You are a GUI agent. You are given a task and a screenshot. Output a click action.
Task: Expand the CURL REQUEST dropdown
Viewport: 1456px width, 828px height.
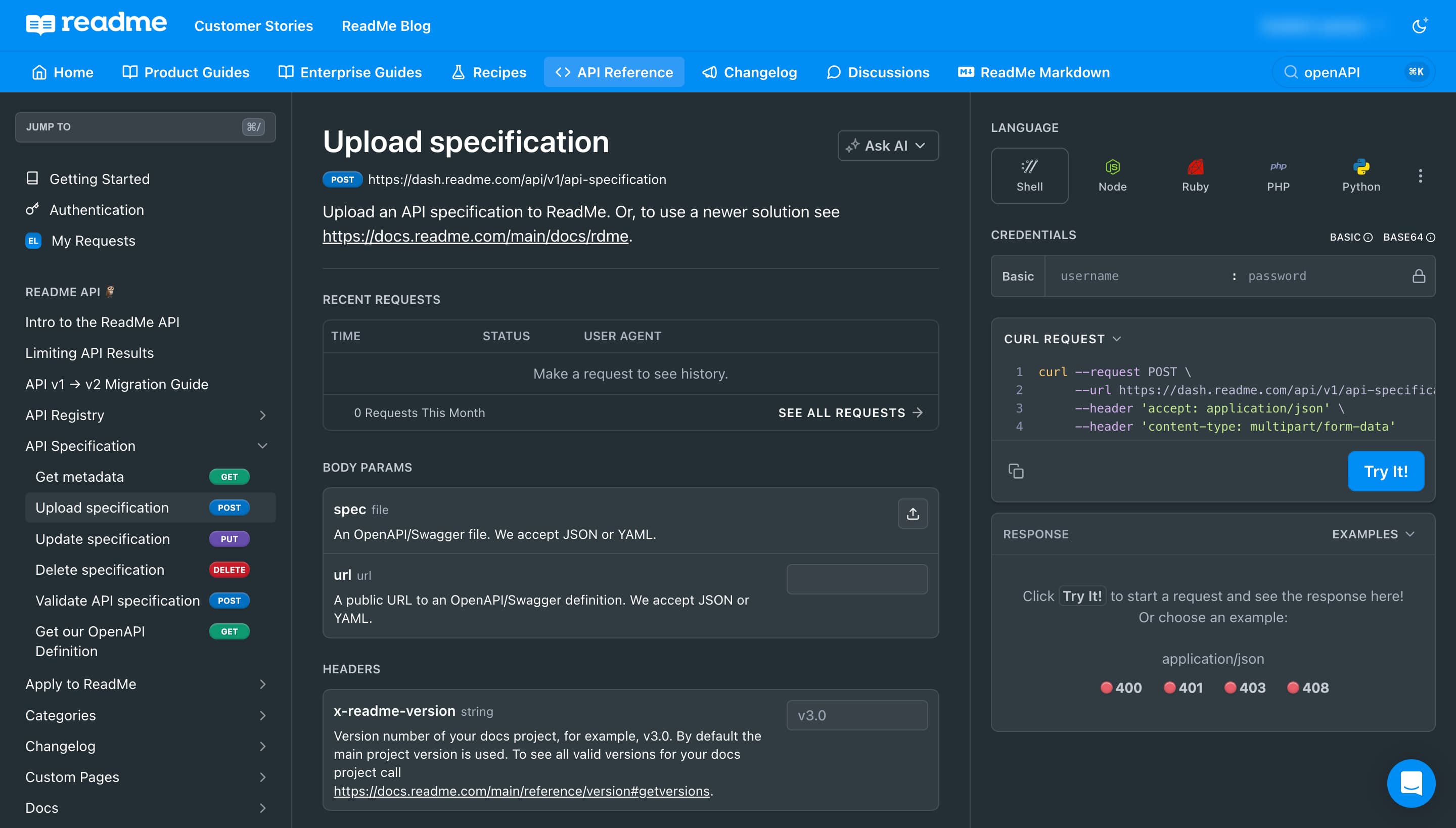[1062, 339]
